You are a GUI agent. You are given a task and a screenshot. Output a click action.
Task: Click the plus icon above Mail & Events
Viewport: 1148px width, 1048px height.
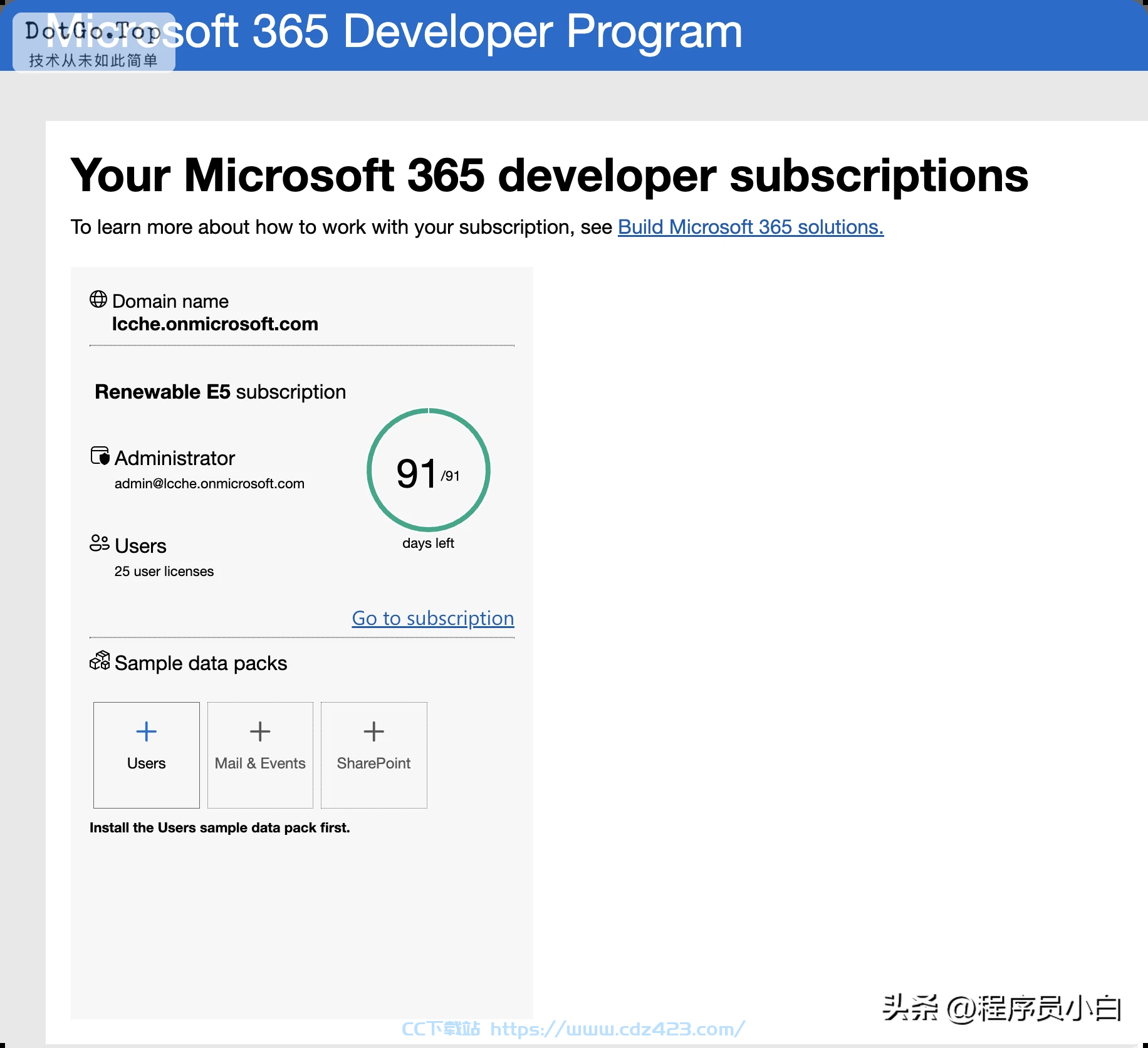[x=260, y=731]
